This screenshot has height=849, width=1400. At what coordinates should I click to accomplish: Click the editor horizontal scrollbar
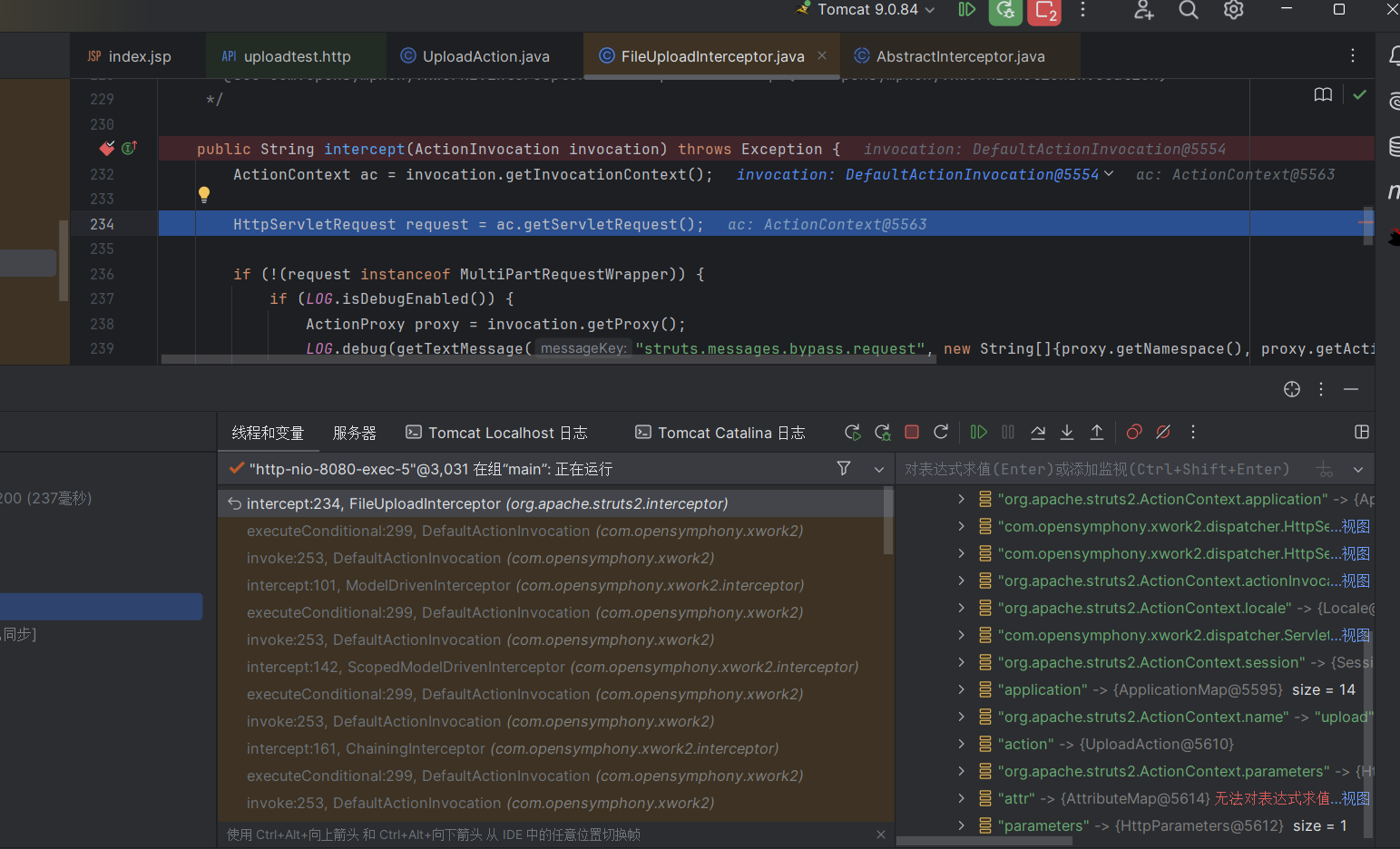coord(548,359)
